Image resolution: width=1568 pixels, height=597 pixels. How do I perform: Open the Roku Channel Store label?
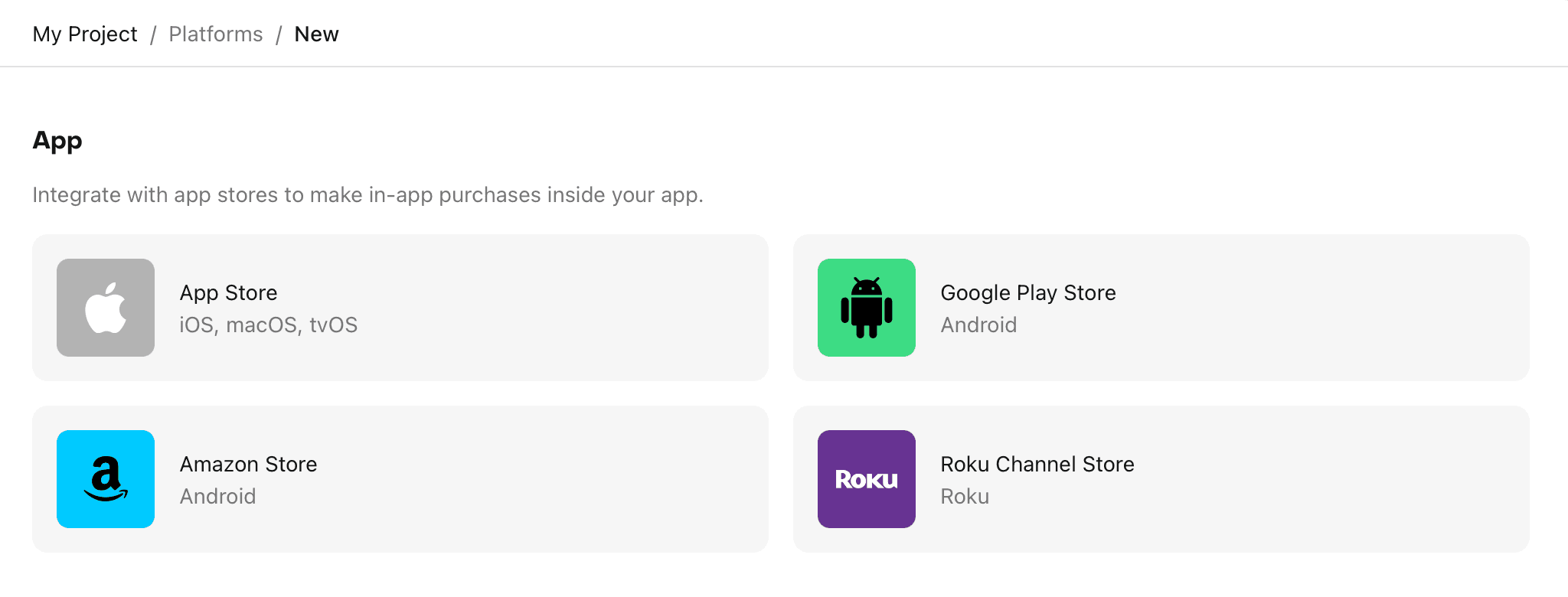click(x=1037, y=465)
